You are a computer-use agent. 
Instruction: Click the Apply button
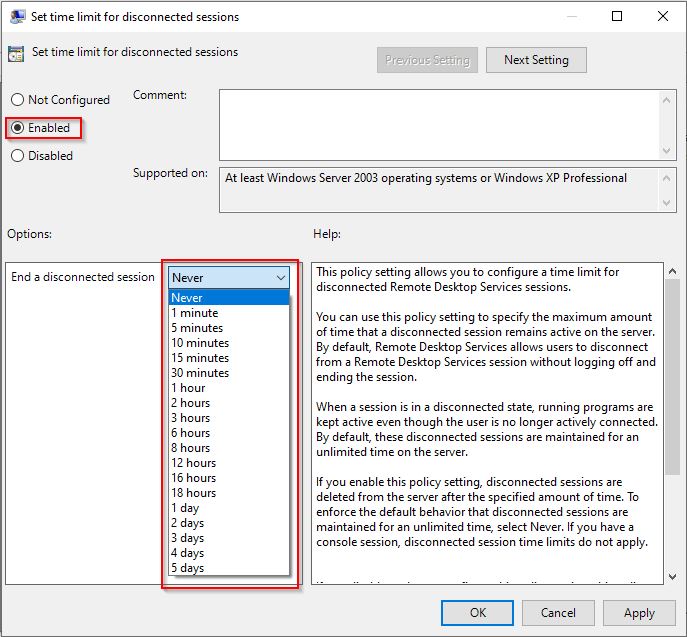[639, 613]
